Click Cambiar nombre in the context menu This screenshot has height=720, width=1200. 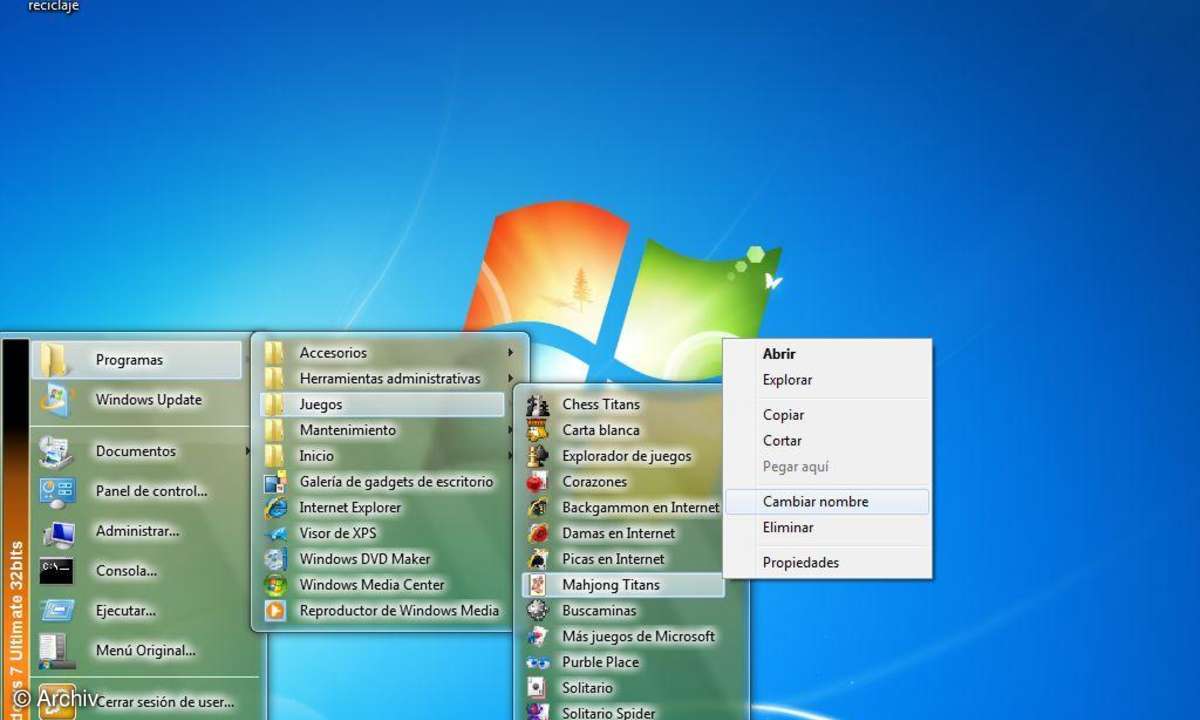tap(827, 502)
